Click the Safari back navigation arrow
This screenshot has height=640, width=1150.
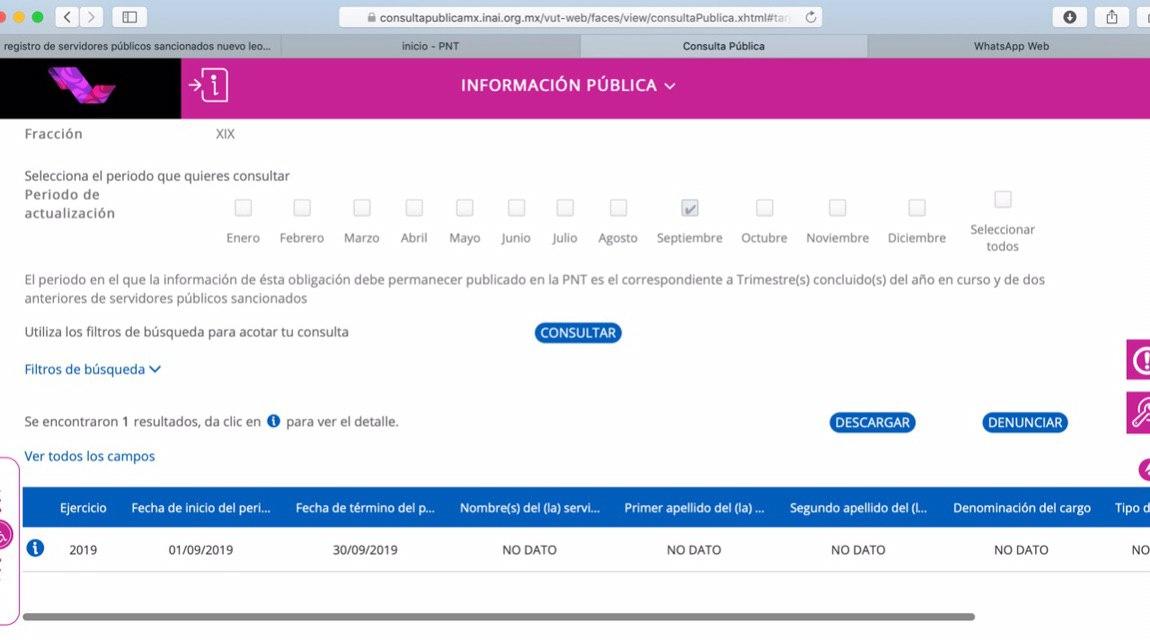point(67,17)
